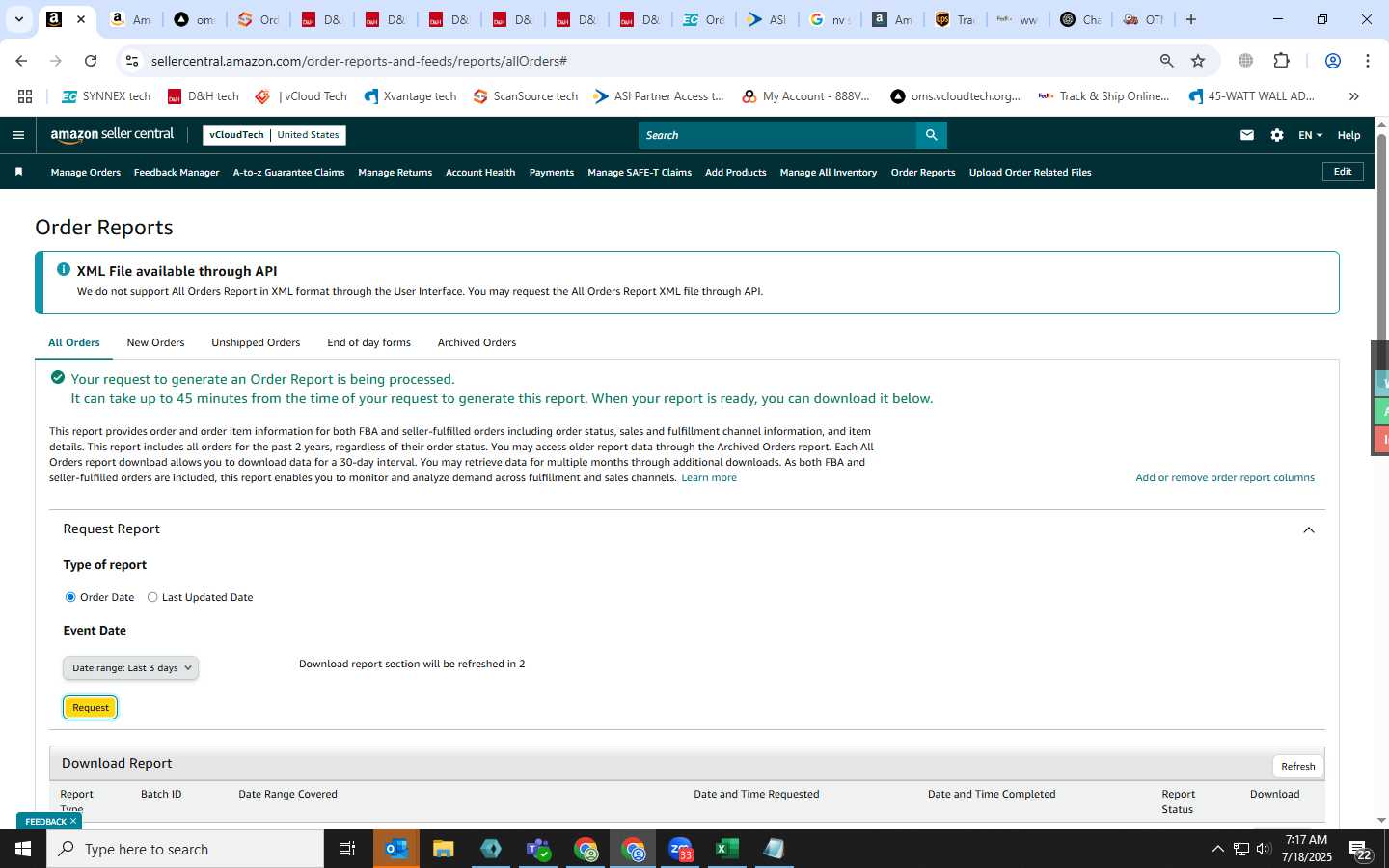The image size is (1389, 868).
Task: Click the blue info icon beside XML File notice
Action: click(x=63, y=270)
